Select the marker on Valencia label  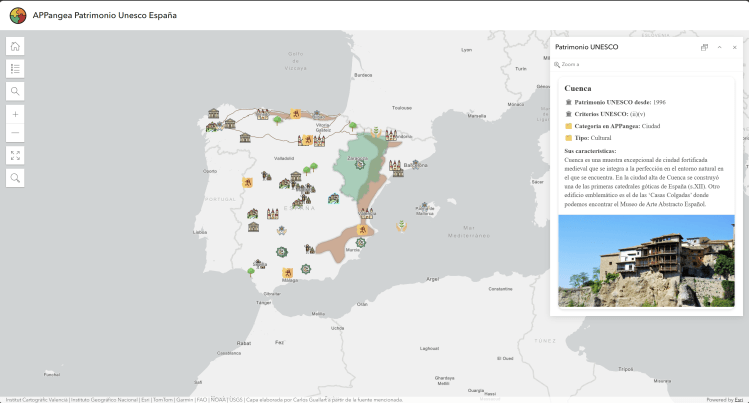pos(366,213)
